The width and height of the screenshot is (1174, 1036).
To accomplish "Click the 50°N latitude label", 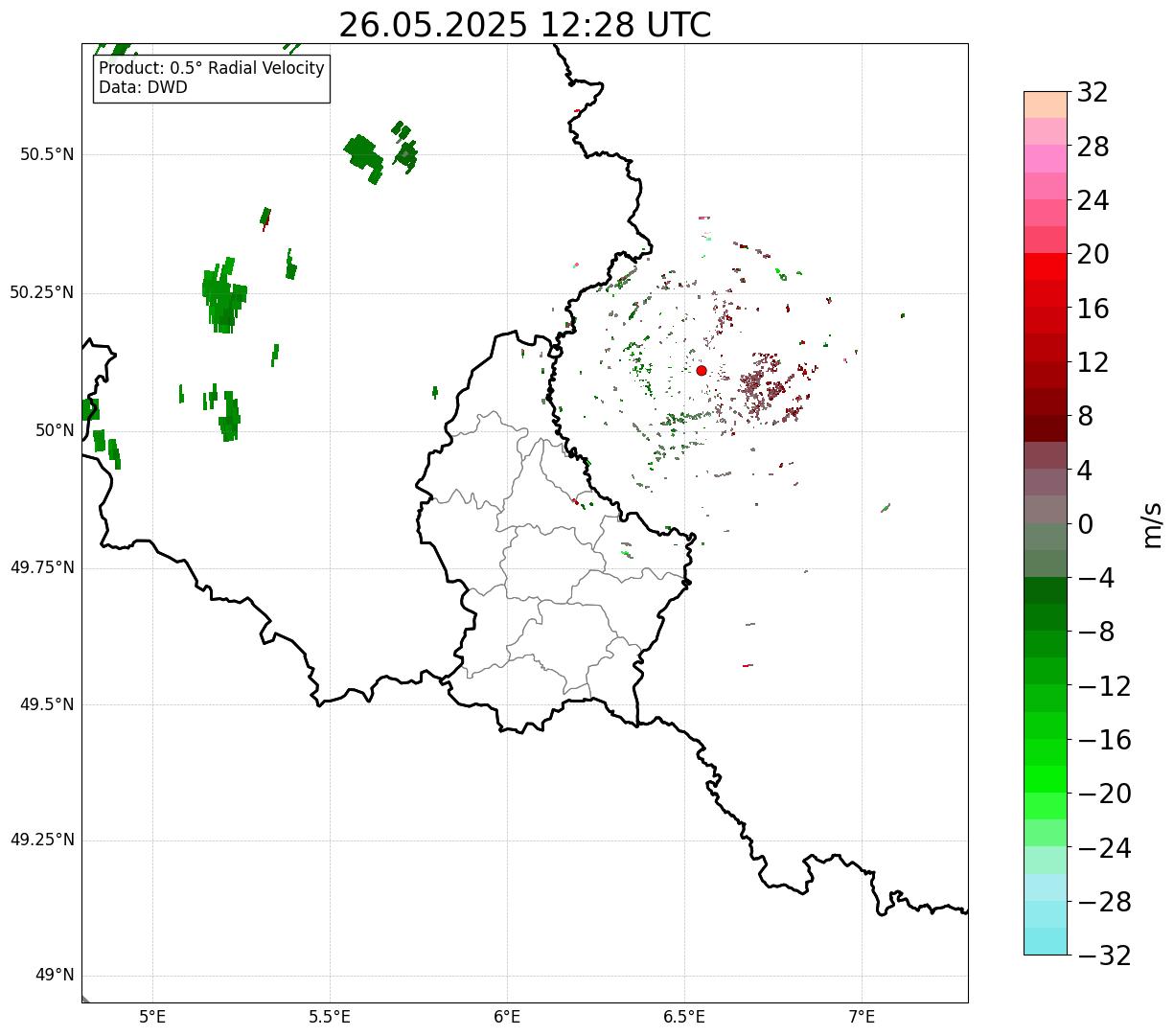I will [55, 430].
